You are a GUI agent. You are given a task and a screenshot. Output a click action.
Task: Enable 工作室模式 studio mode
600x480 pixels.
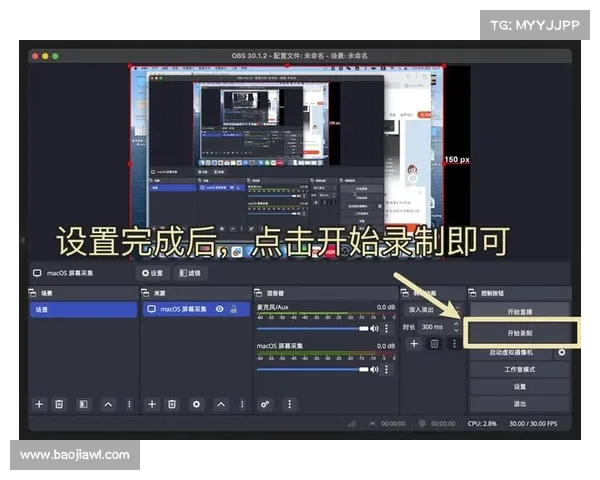tap(520, 369)
